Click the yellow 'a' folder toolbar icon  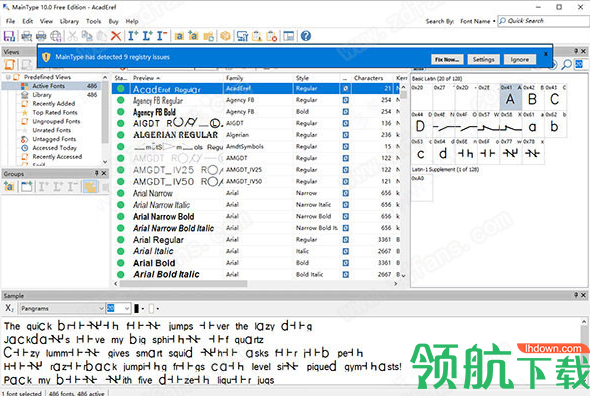click(x=179, y=36)
